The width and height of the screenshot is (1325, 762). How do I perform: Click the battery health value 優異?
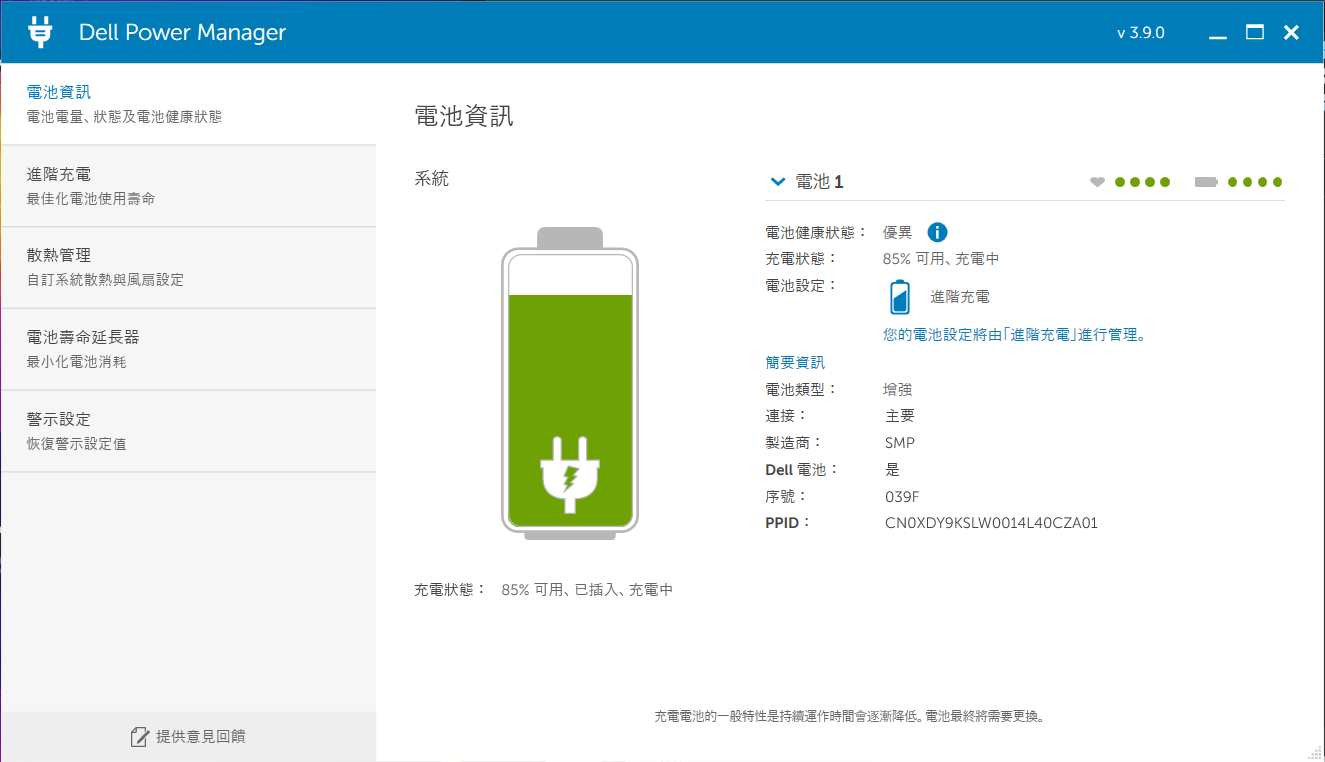(x=897, y=232)
